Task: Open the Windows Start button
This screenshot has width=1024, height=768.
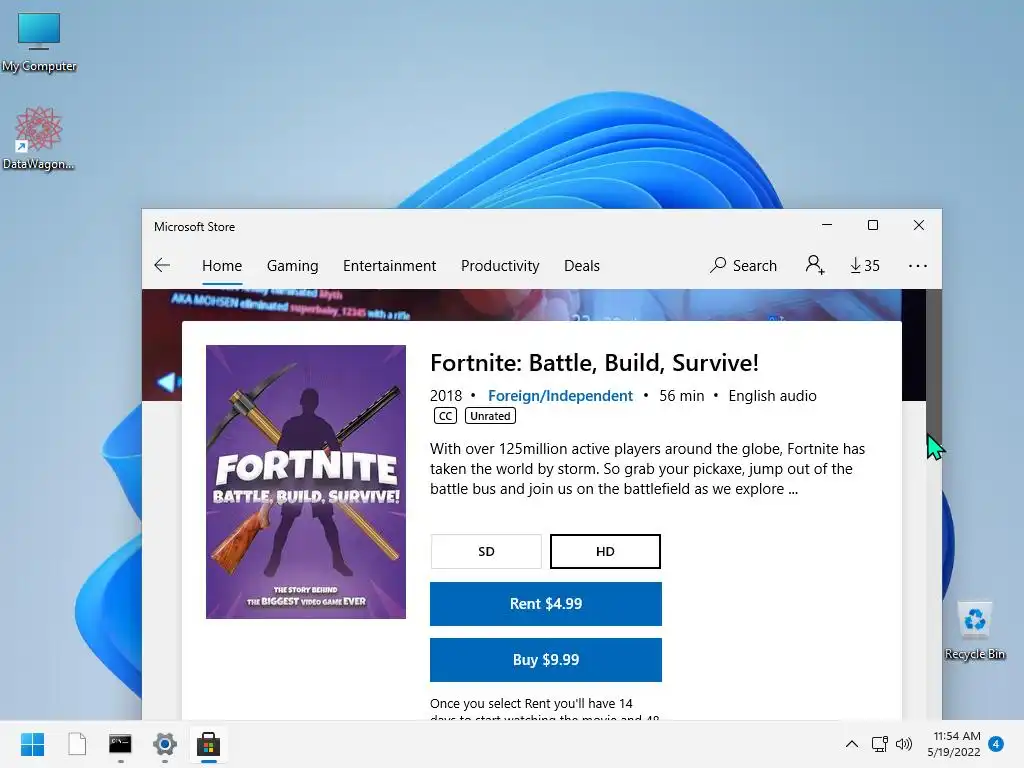Action: (32, 744)
